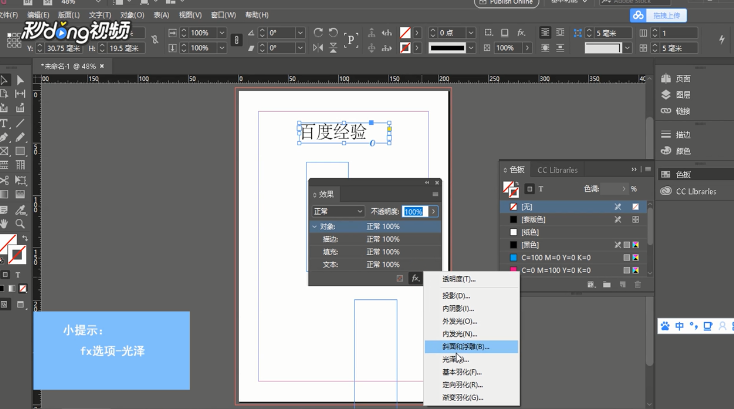Select the Zoom magnifier tool
Screen dimensions: 734x409
coord(20,224)
